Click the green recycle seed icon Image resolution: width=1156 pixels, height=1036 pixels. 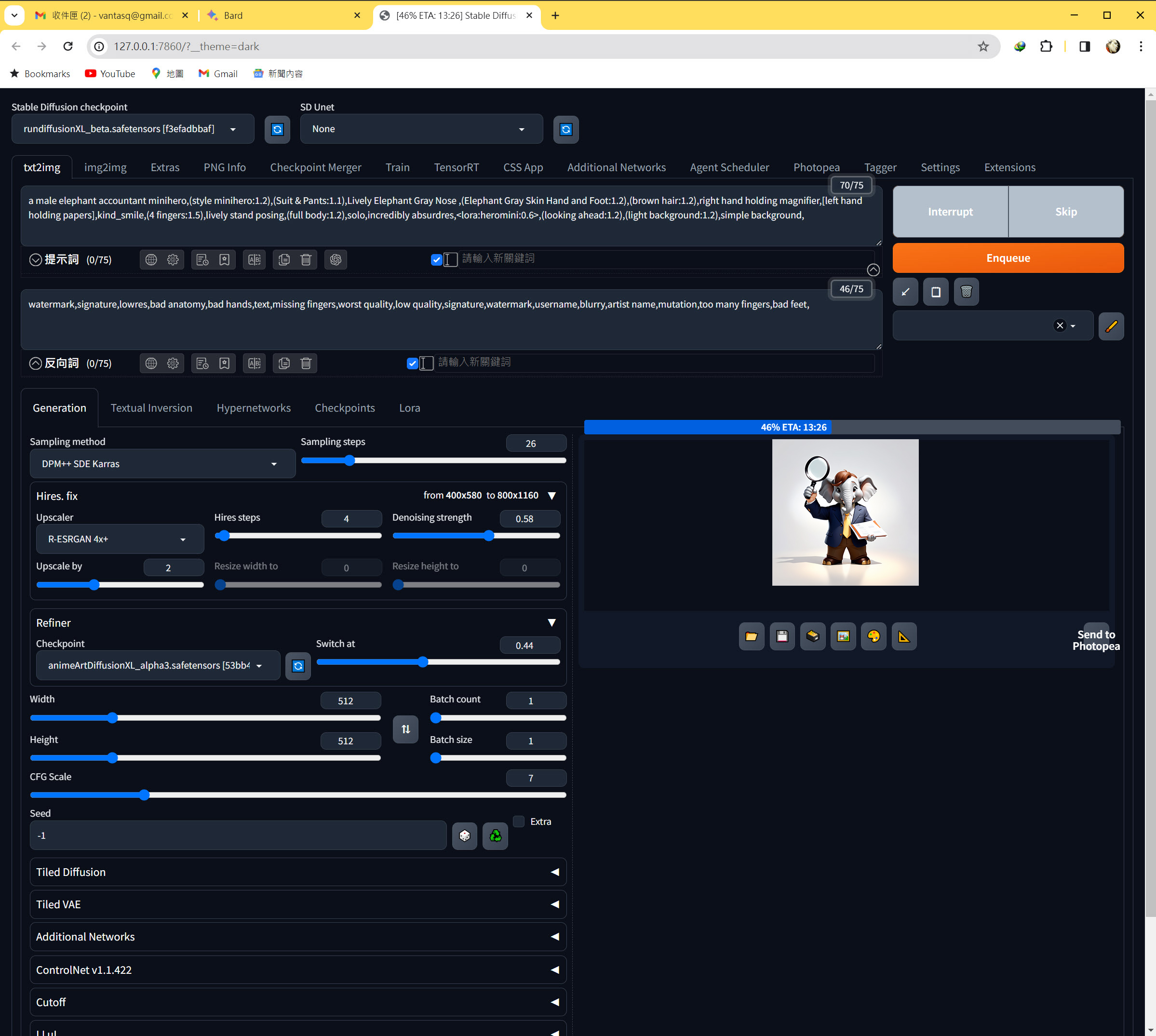click(495, 835)
